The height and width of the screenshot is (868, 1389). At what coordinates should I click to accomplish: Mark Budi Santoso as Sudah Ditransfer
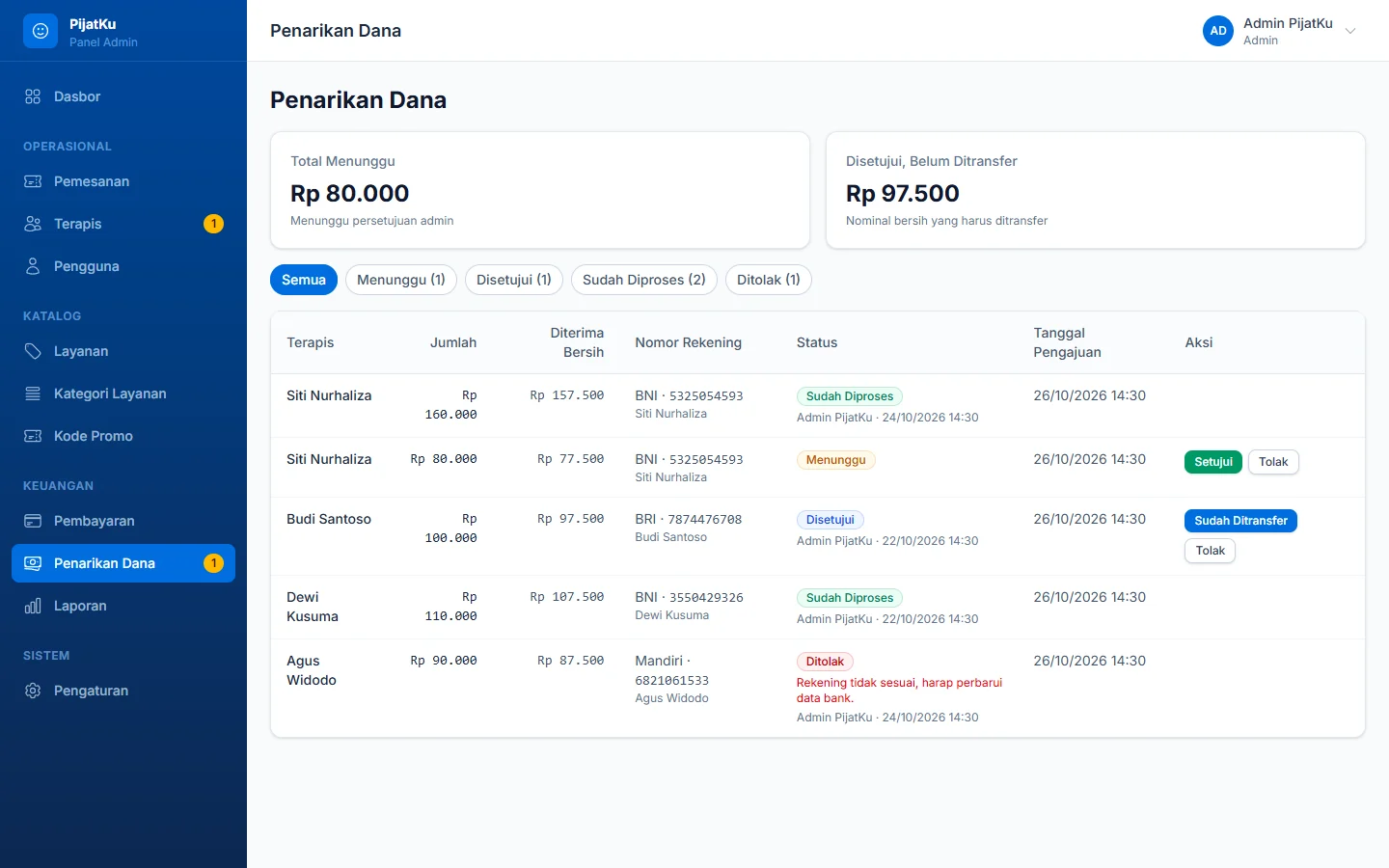1240,521
